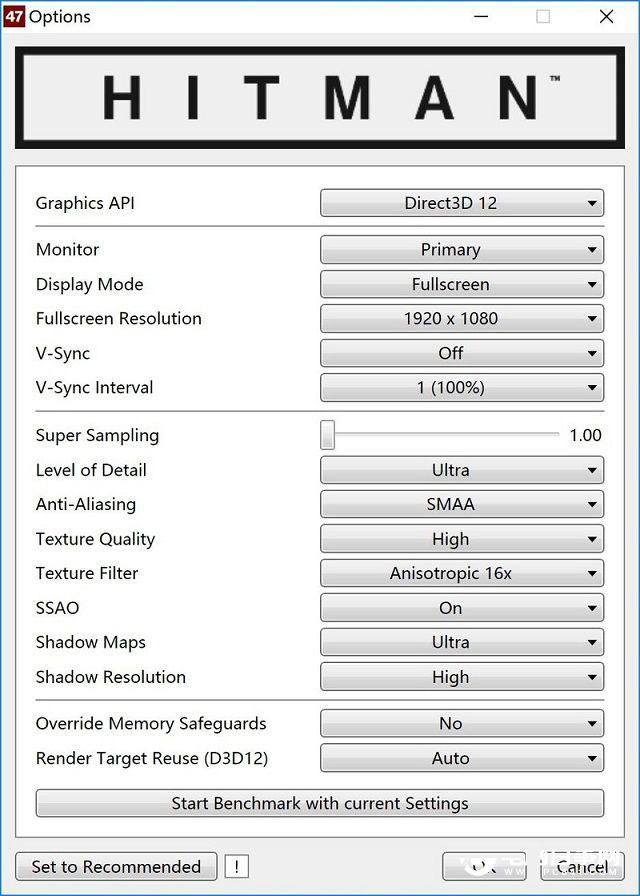640x896 pixels.
Task: Open the V-Sync Interval dropdown
Action: tap(462, 387)
